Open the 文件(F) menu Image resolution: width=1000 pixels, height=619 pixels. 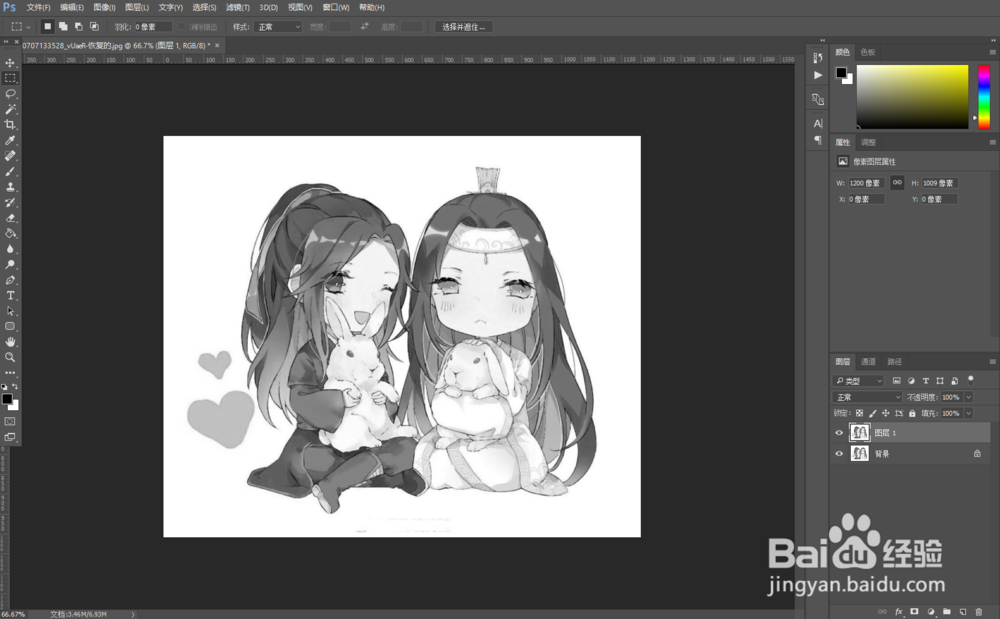click(x=38, y=8)
